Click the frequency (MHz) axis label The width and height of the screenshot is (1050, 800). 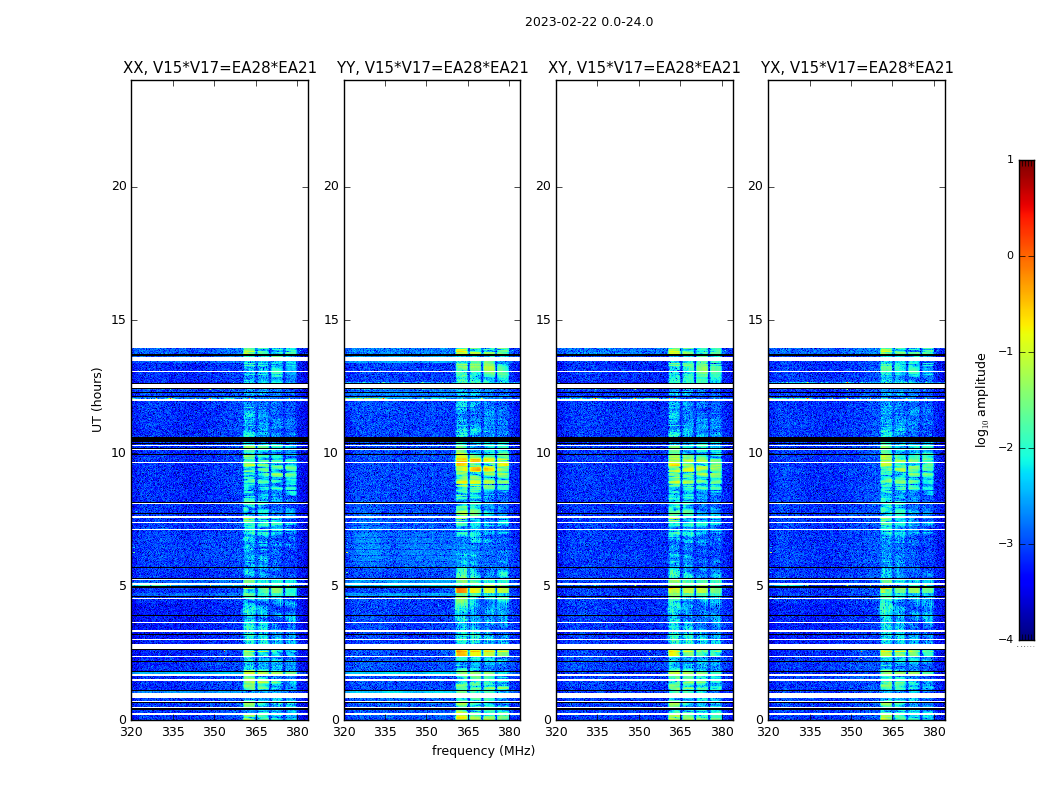483,750
